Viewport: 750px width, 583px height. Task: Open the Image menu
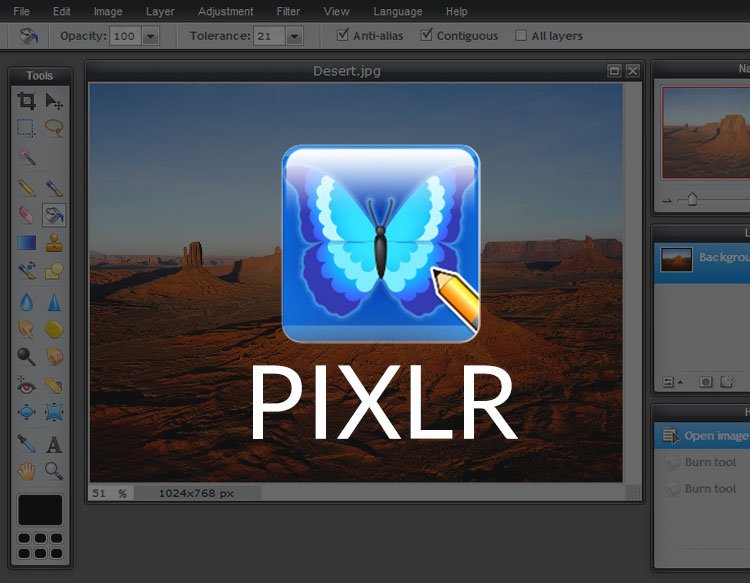pos(108,11)
